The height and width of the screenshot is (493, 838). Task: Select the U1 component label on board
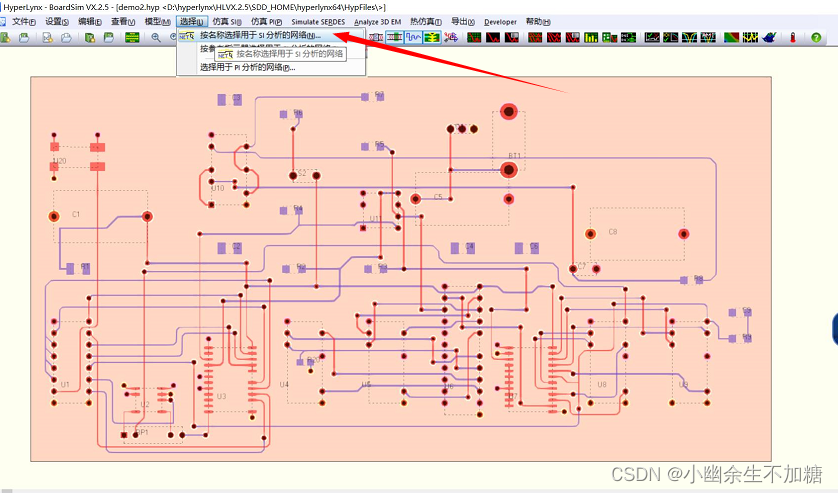pyautogui.click(x=65, y=384)
